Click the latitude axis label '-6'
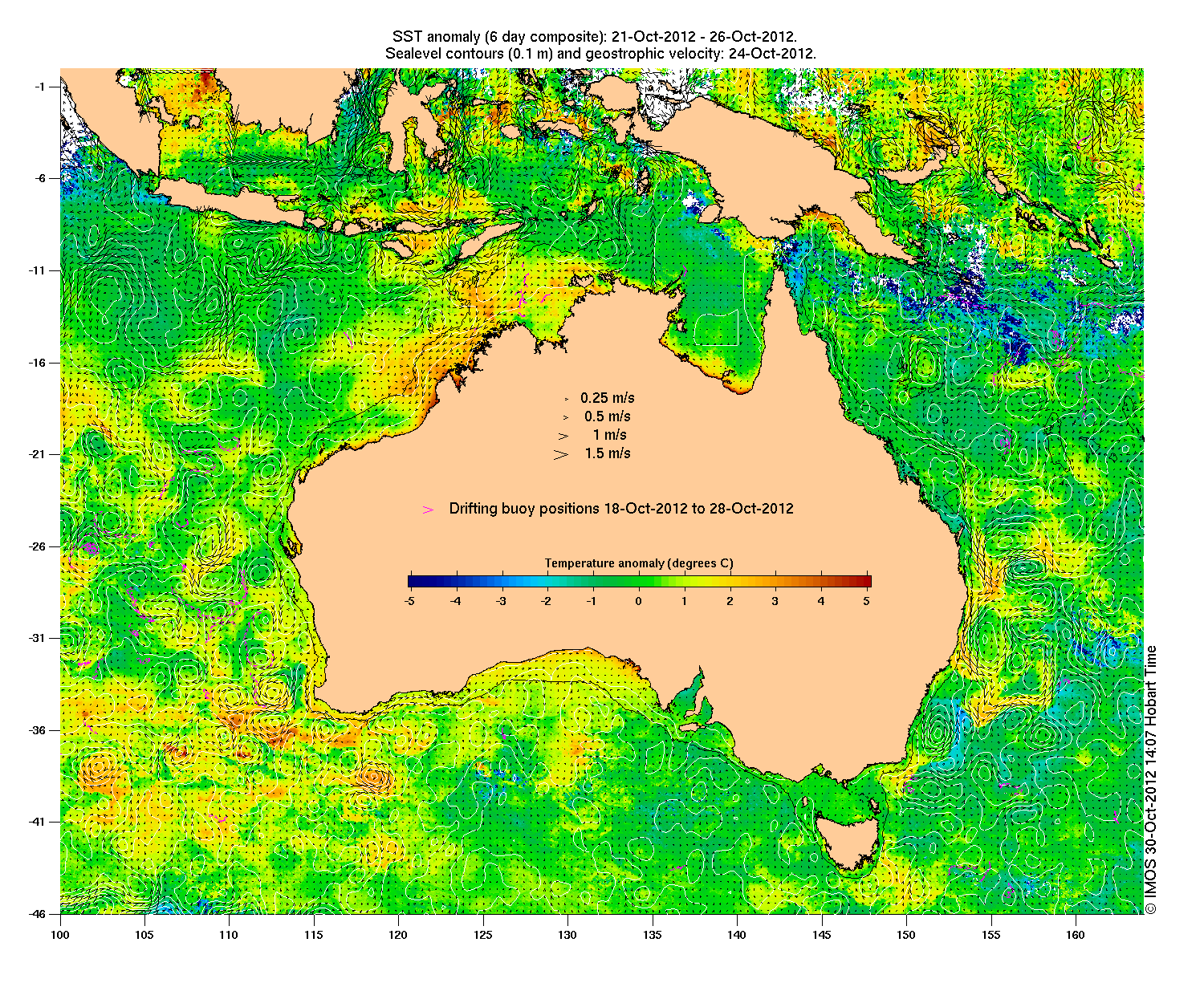The width and height of the screenshot is (1204, 983). (x=41, y=178)
